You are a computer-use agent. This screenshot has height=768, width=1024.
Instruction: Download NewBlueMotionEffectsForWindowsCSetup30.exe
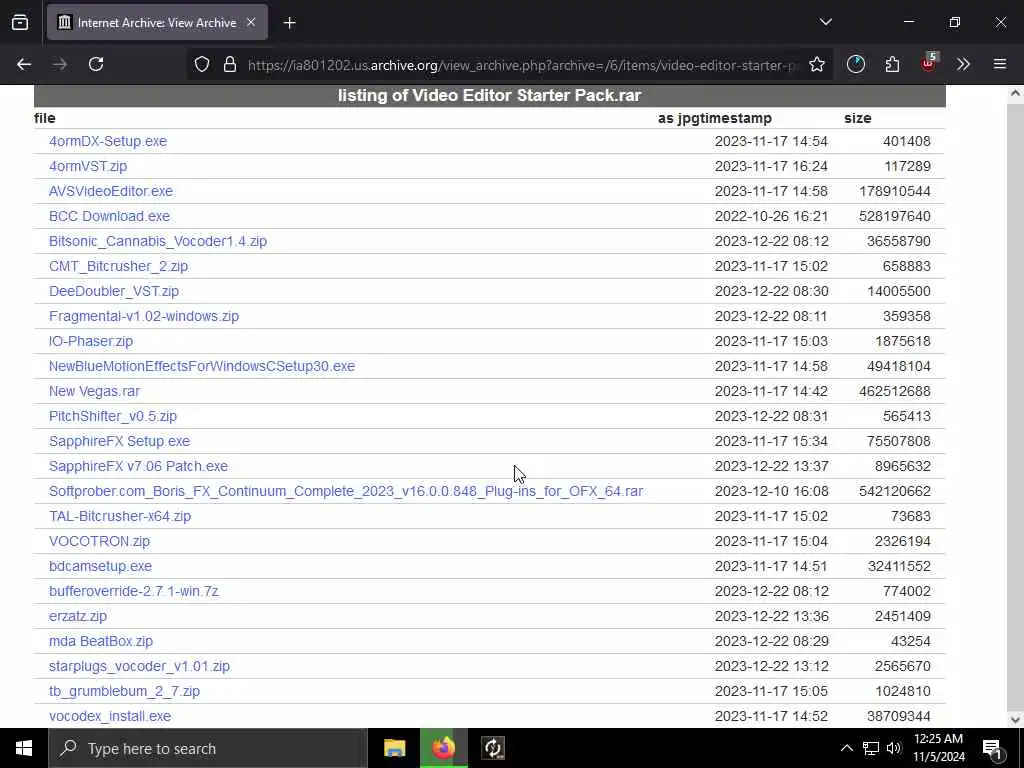click(202, 366)
